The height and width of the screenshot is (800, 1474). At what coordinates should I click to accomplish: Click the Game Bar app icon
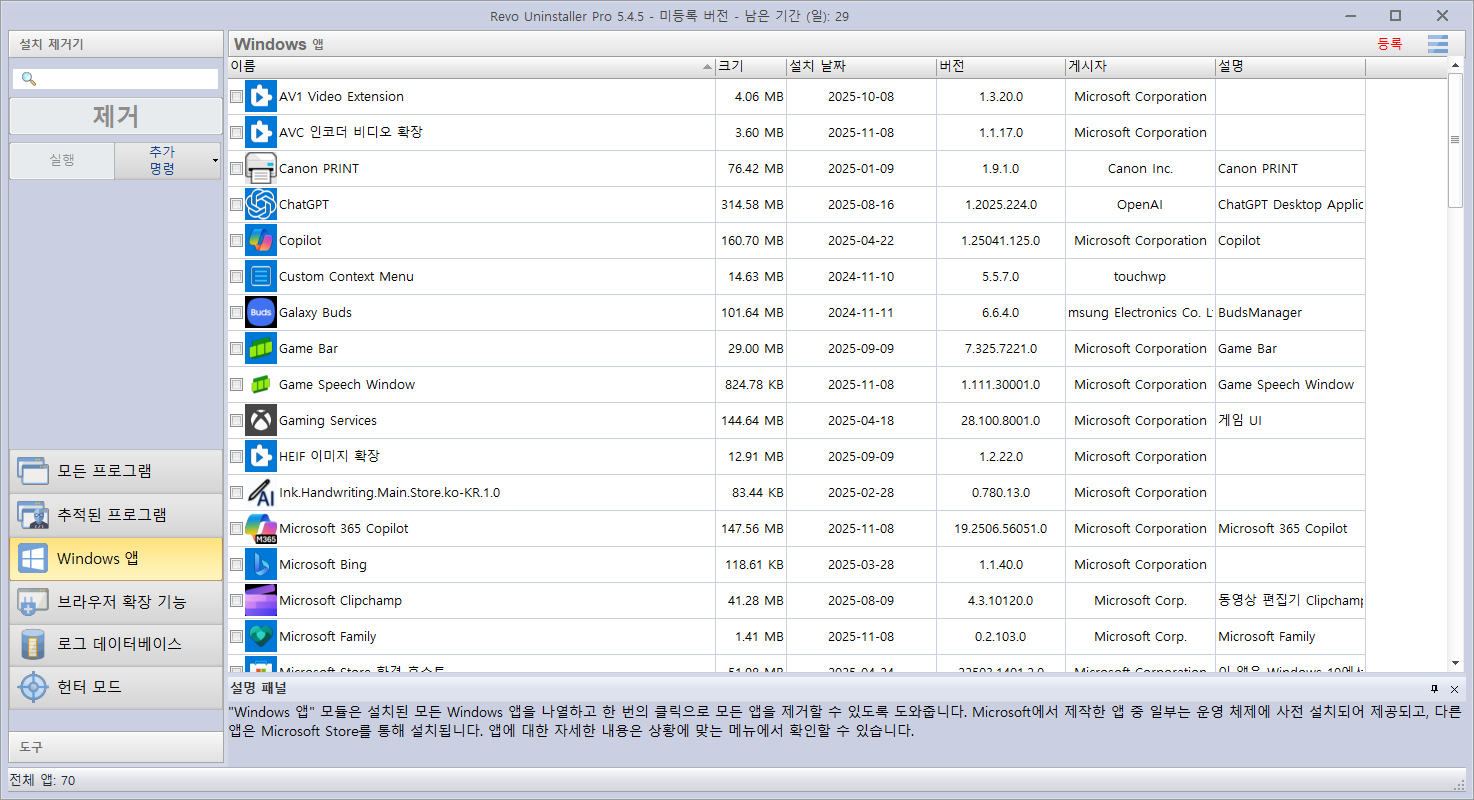[x=261, y=349]
